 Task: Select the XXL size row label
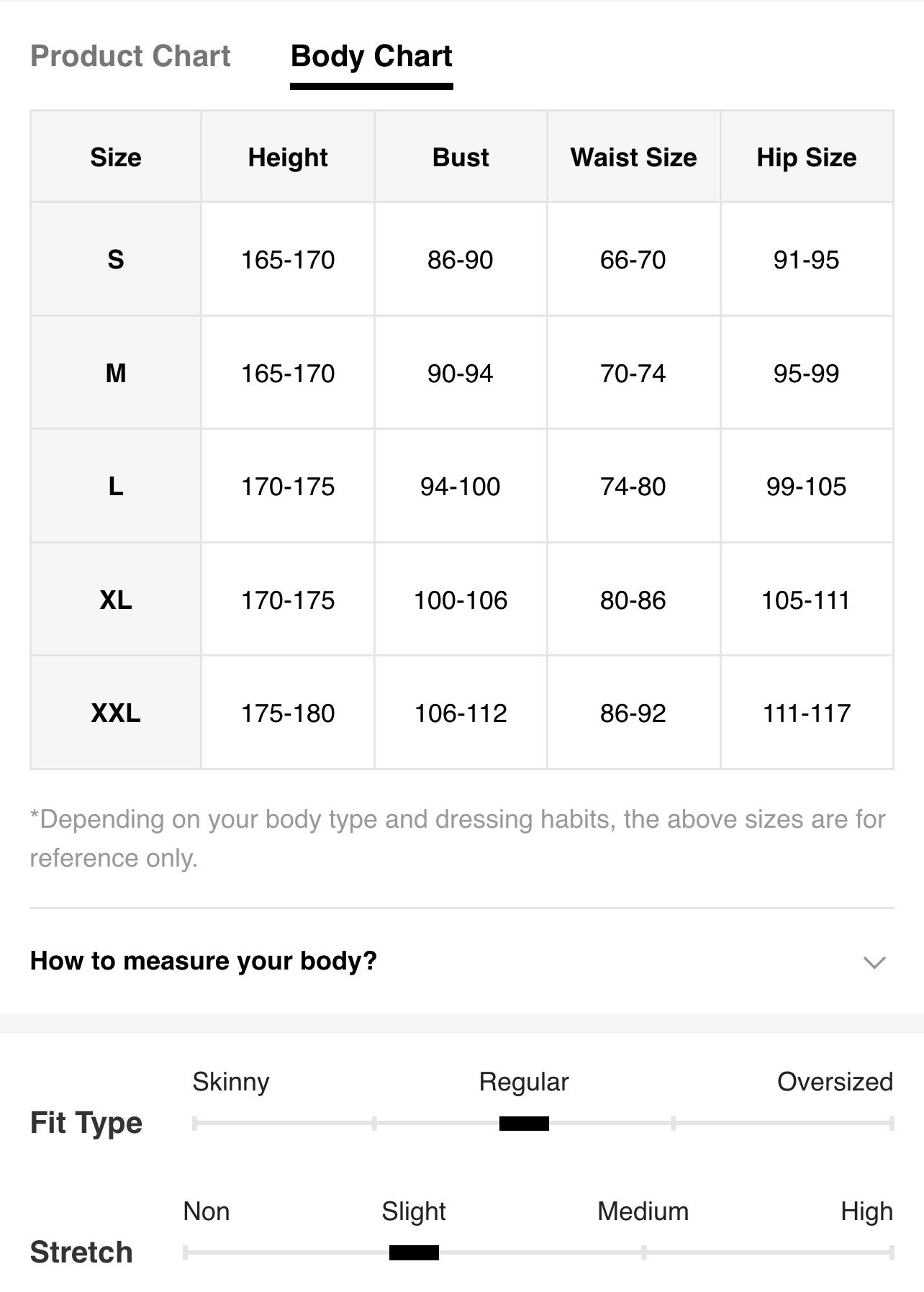[116, 713]
